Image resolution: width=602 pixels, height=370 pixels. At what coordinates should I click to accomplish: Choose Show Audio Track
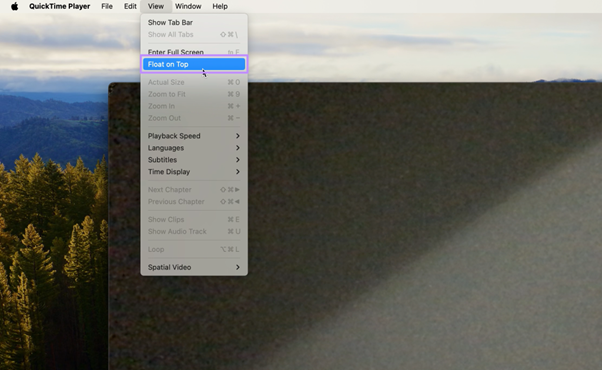coord(194,231)
